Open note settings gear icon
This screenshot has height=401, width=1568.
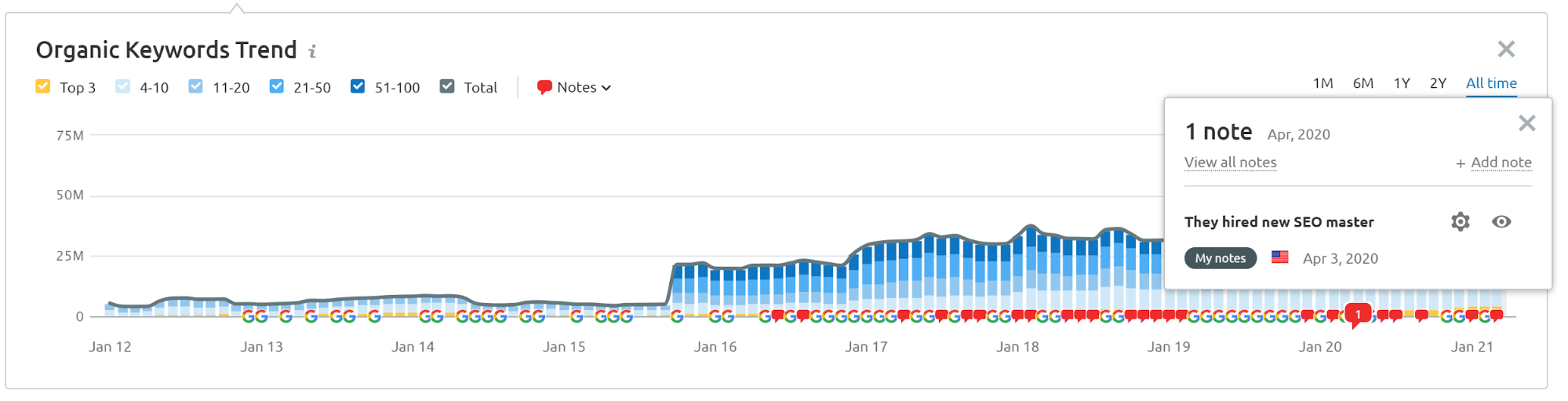[1460, 222]
